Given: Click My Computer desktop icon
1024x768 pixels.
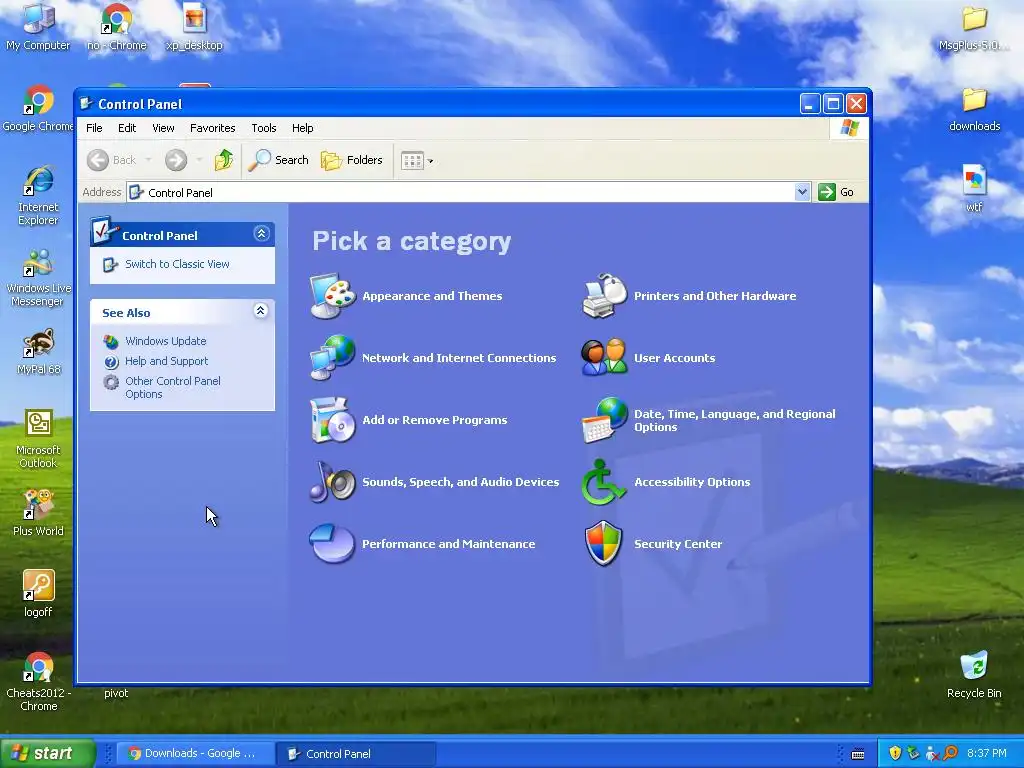Looking at the screenshot, I should coord(38,27).
